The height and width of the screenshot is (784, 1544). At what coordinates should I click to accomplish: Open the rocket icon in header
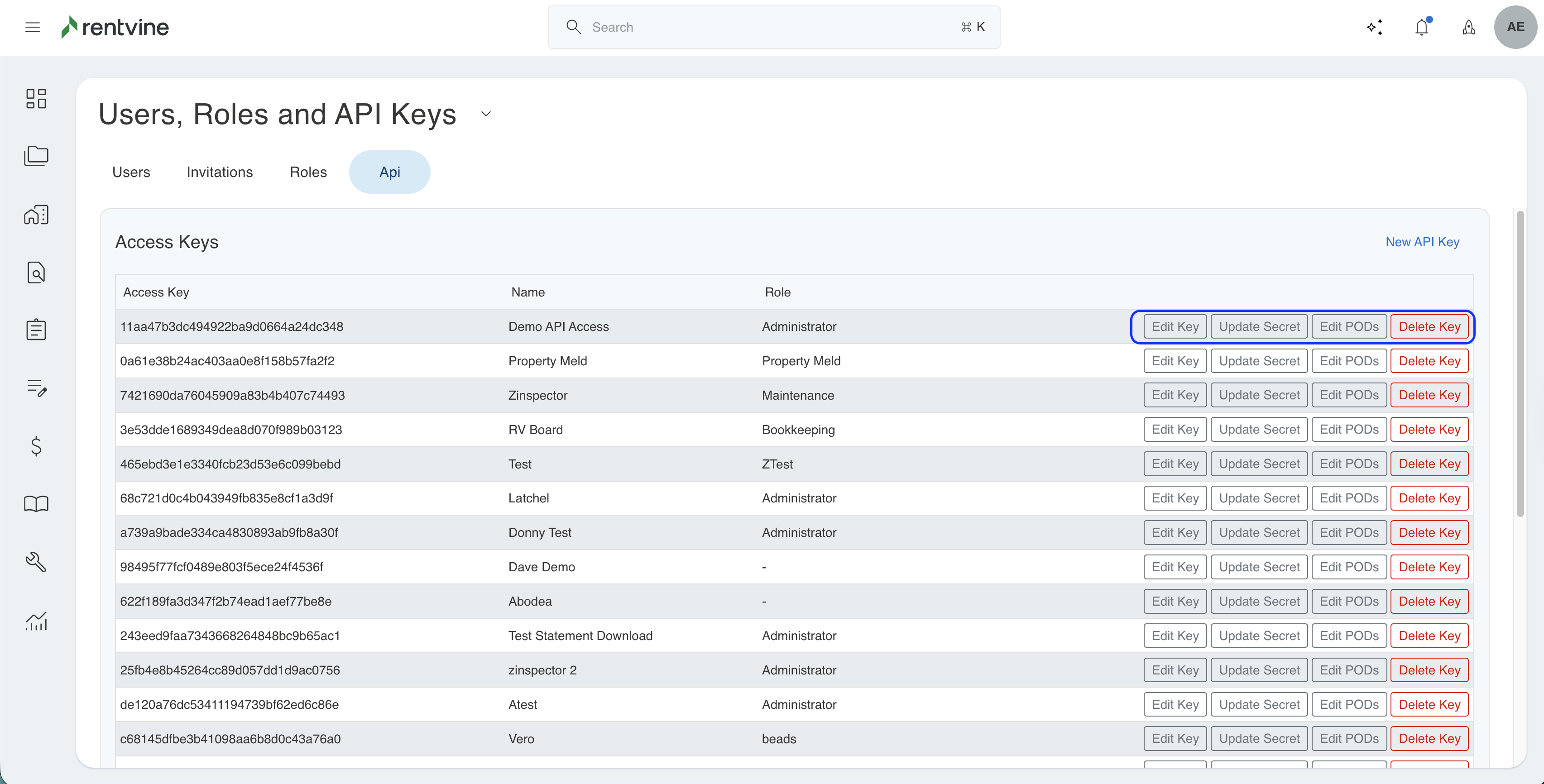(1468, 27)
